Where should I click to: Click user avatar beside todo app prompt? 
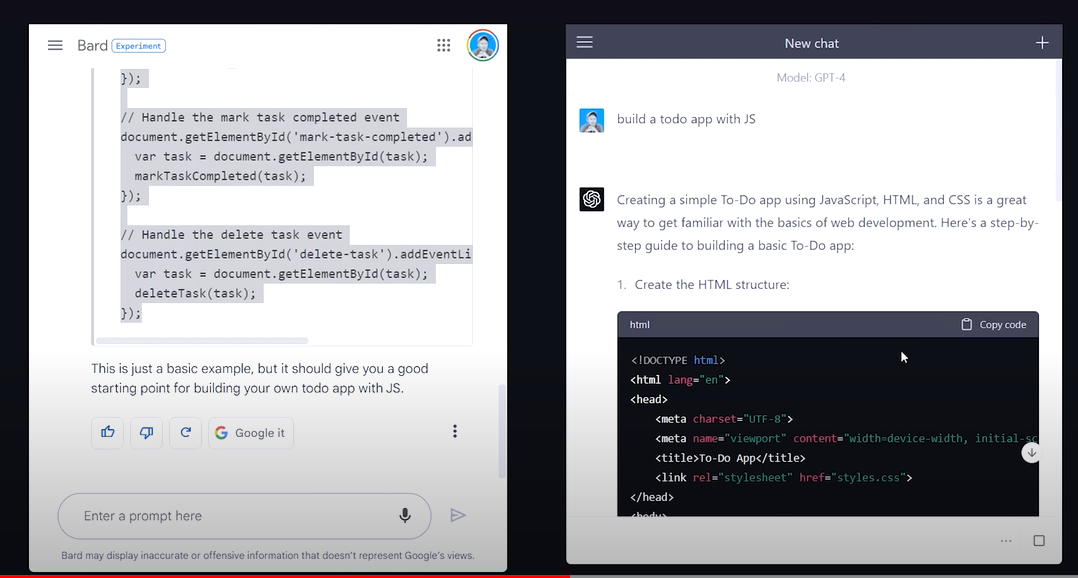pyautogui.click(x=591, y=120)
